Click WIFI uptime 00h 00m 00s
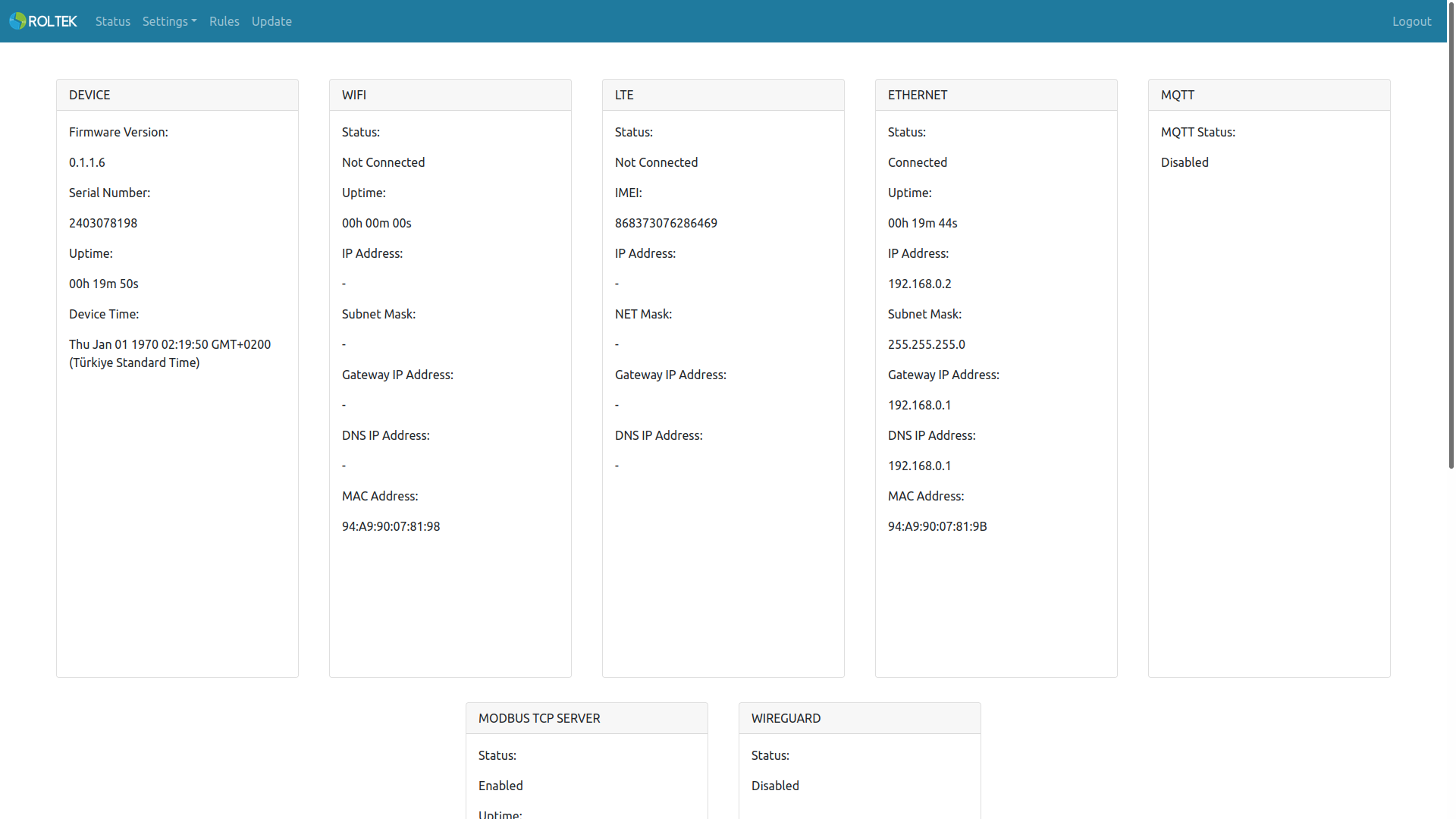1456x819 pixels. tap(377, 223)
